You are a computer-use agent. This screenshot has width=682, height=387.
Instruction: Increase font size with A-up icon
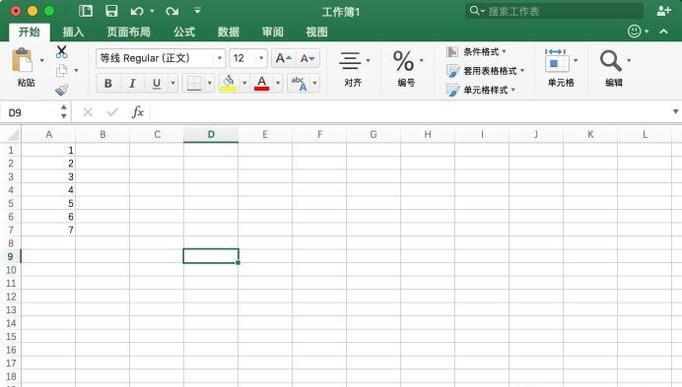pyautogui.click(x=284, y=58)
